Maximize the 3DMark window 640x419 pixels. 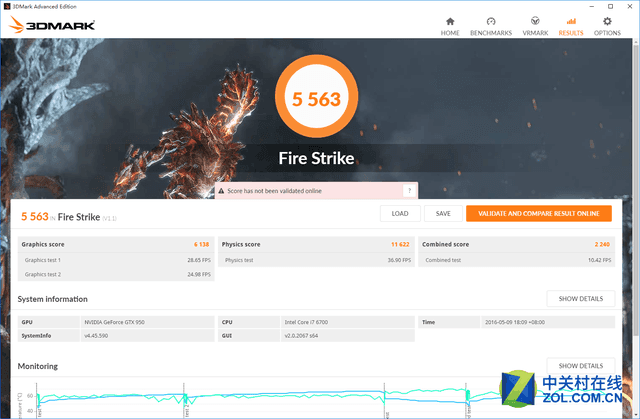tap(610, 6)
